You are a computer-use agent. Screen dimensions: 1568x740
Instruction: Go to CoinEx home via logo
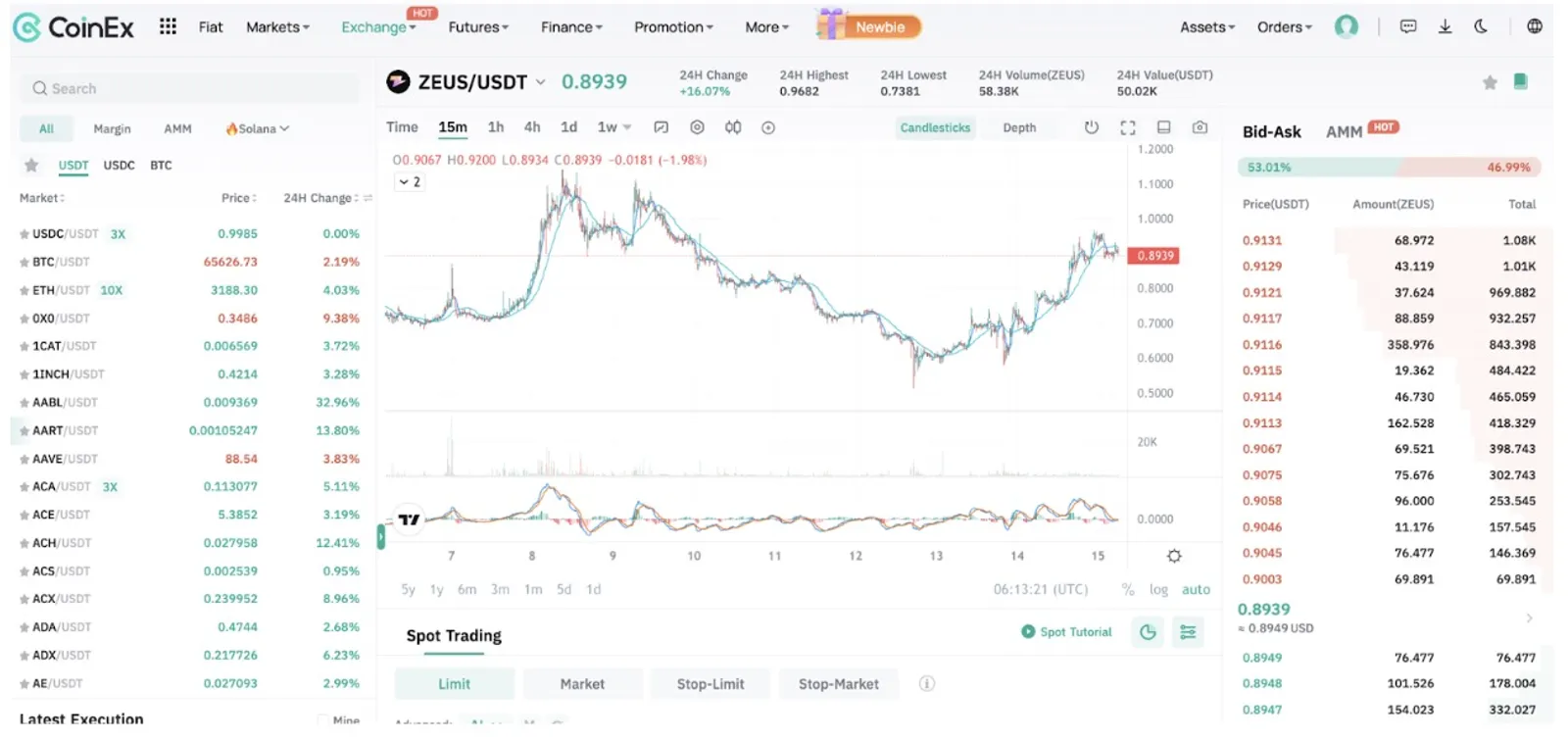pyautogui.click(x=73, y=27)
